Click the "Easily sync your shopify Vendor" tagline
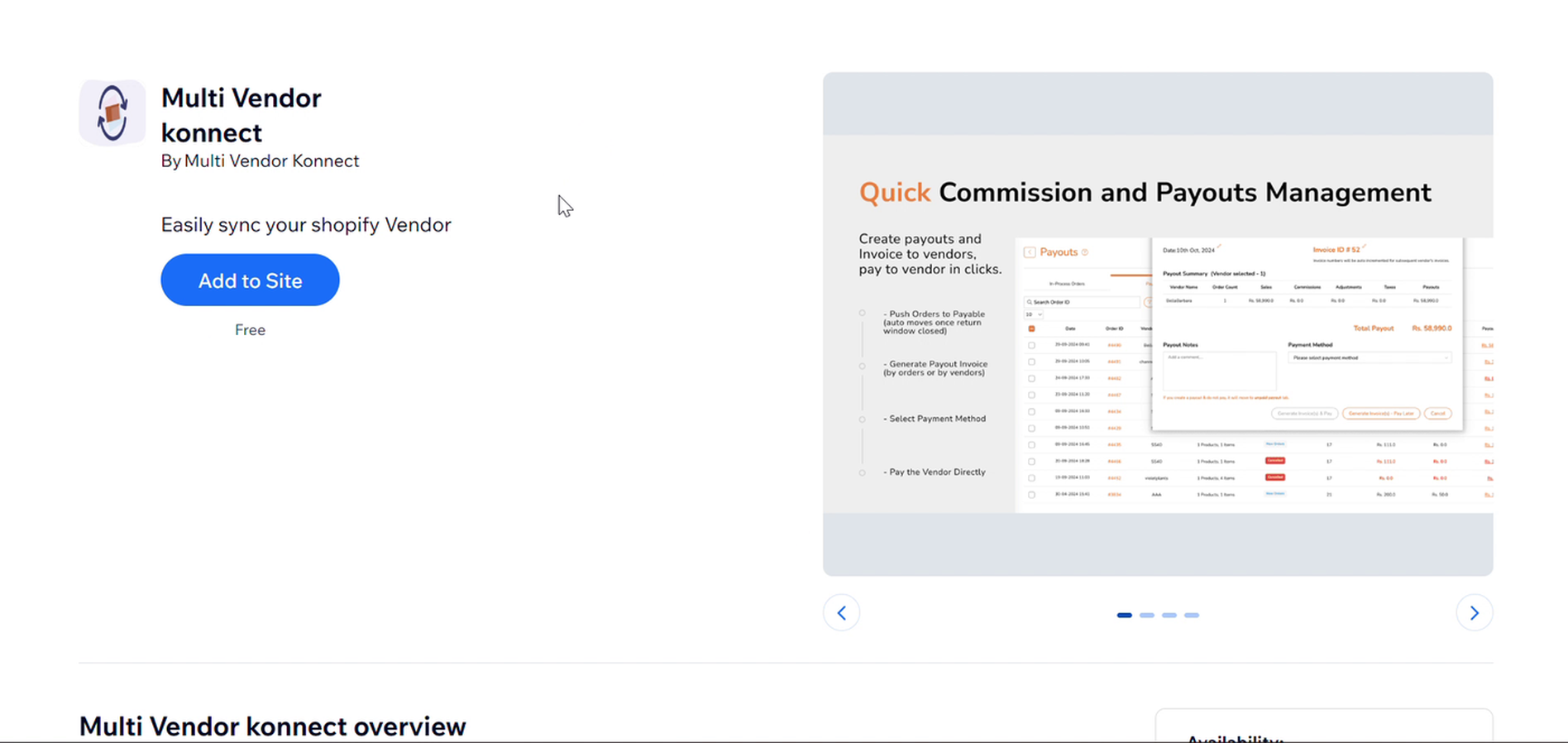The width and height of the screenshot is (1568, 743). point(306,225)
